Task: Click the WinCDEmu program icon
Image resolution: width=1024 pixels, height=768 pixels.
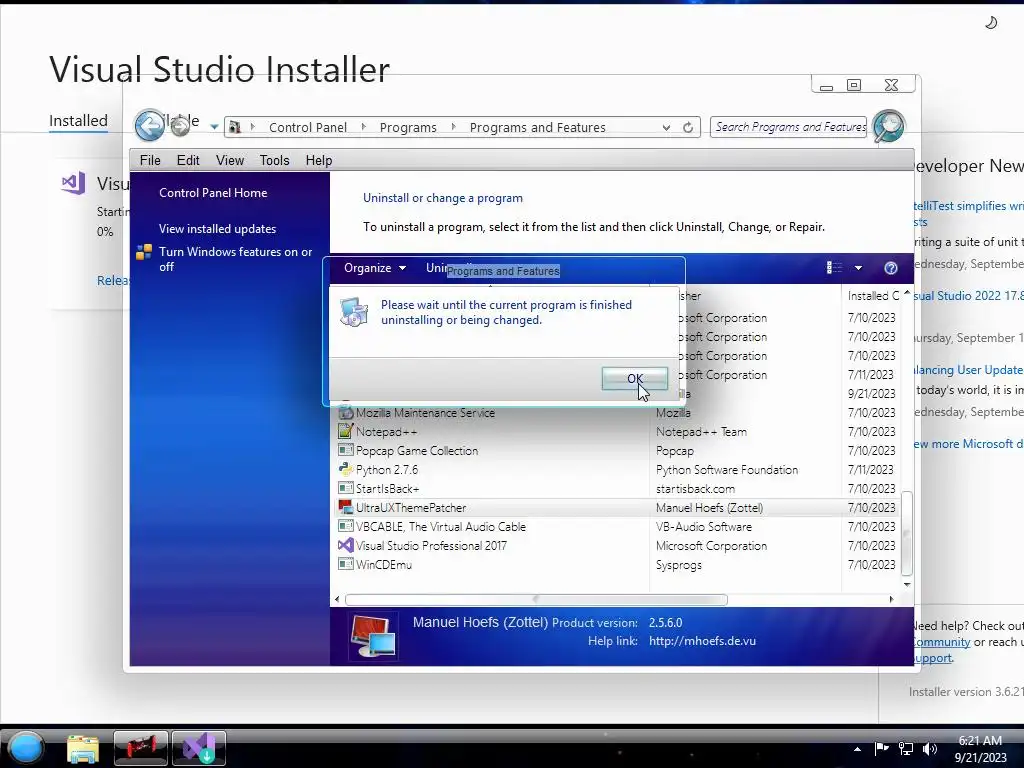Action: [x=345, y=564]
